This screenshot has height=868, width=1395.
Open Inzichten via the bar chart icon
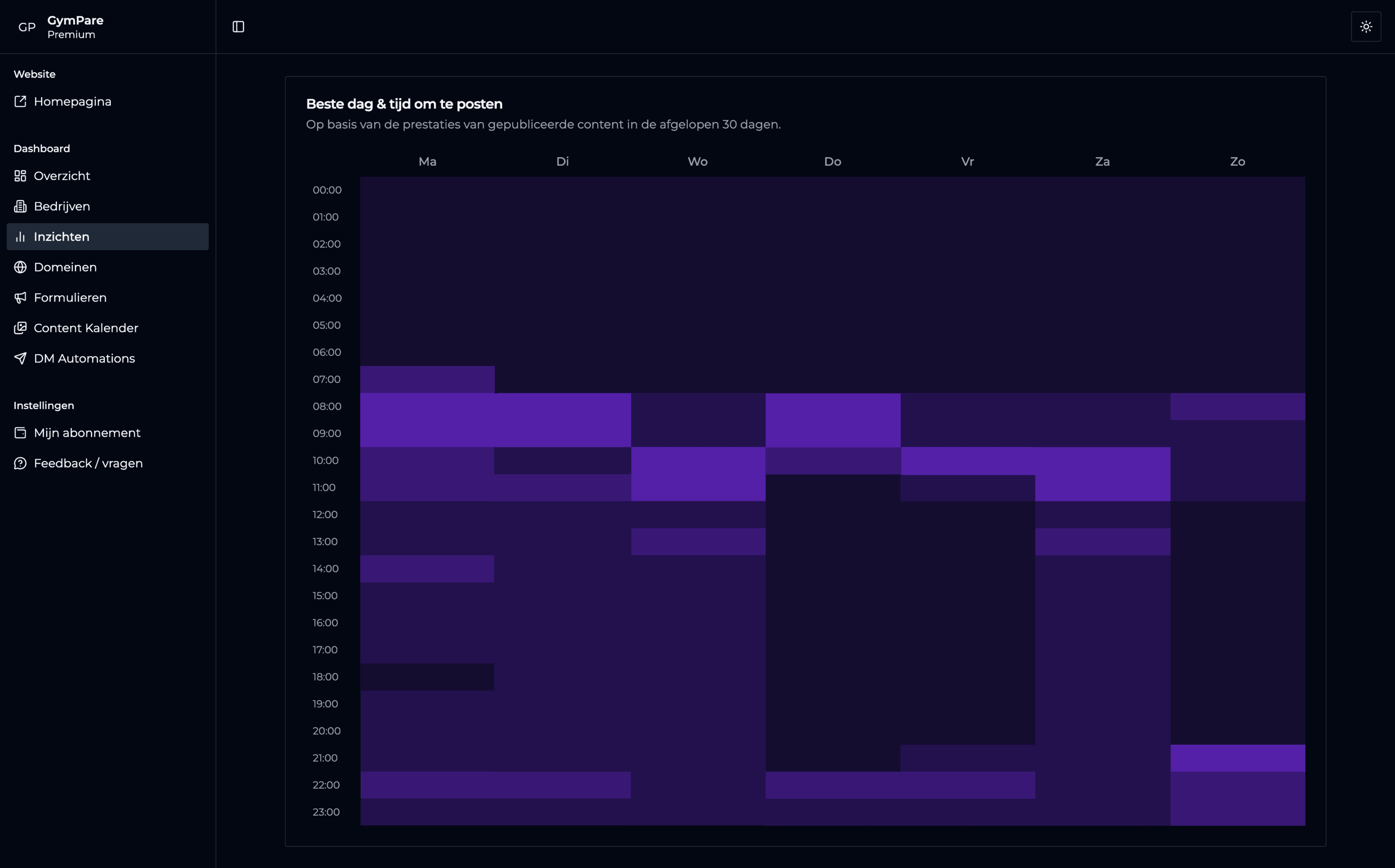(x=20, y=236)
